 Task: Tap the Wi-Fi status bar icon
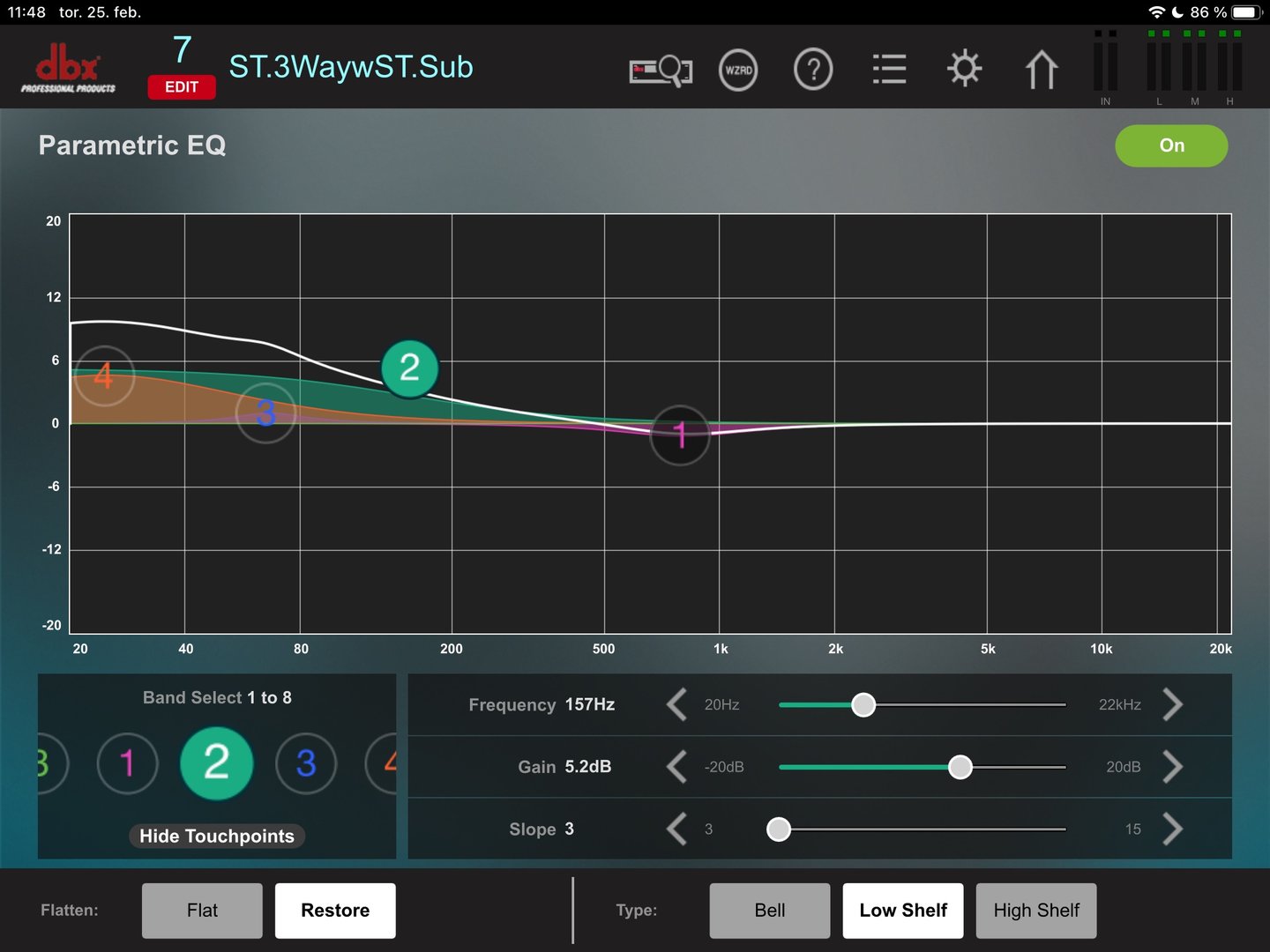[1157, 12]
